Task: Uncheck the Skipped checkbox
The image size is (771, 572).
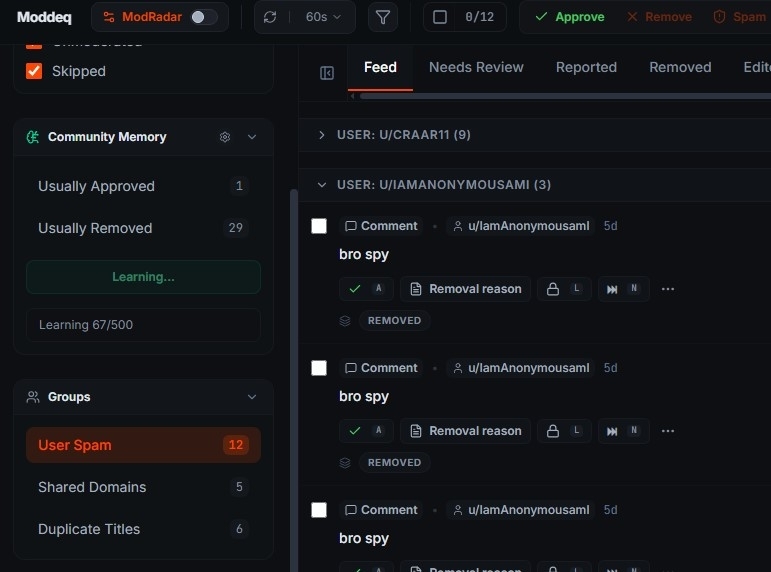Action: [34, 71]
